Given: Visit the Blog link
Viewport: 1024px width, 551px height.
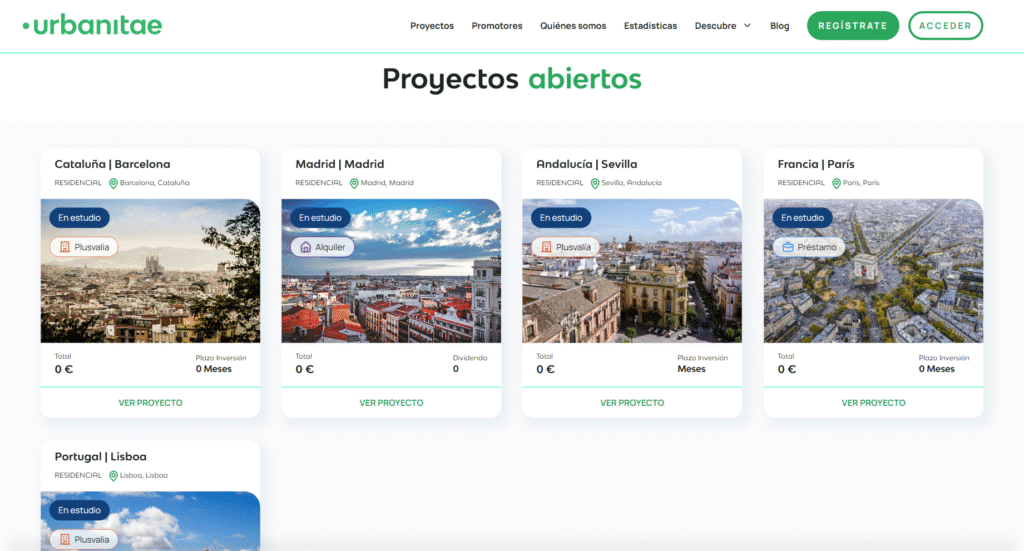Looking at the screenshot, I should pos(780,26).
